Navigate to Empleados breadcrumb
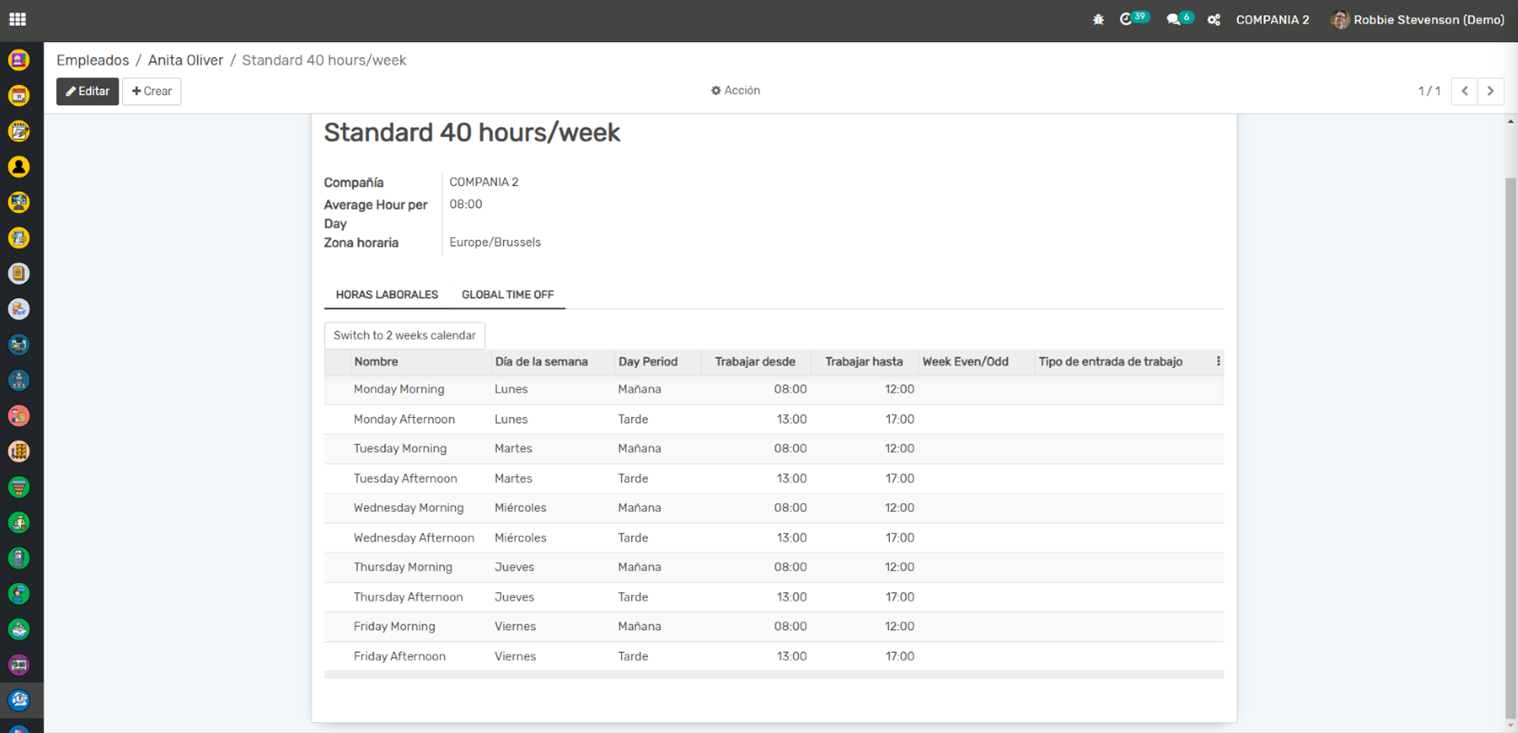Image resolution: width=1518 pixels, height=733 pixels. click(92, 60)
